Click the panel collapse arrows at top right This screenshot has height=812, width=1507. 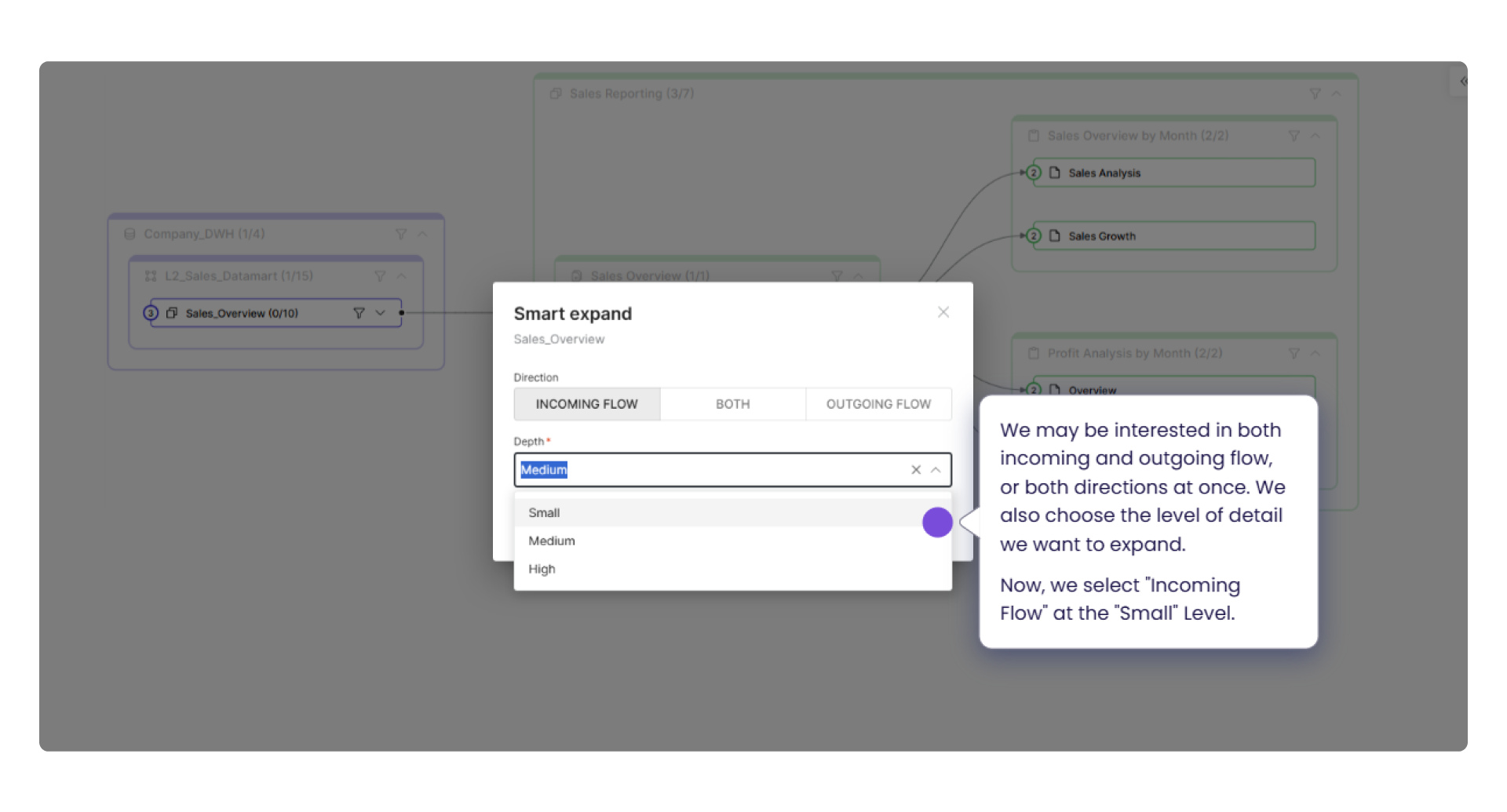[x=1463, y=81]
